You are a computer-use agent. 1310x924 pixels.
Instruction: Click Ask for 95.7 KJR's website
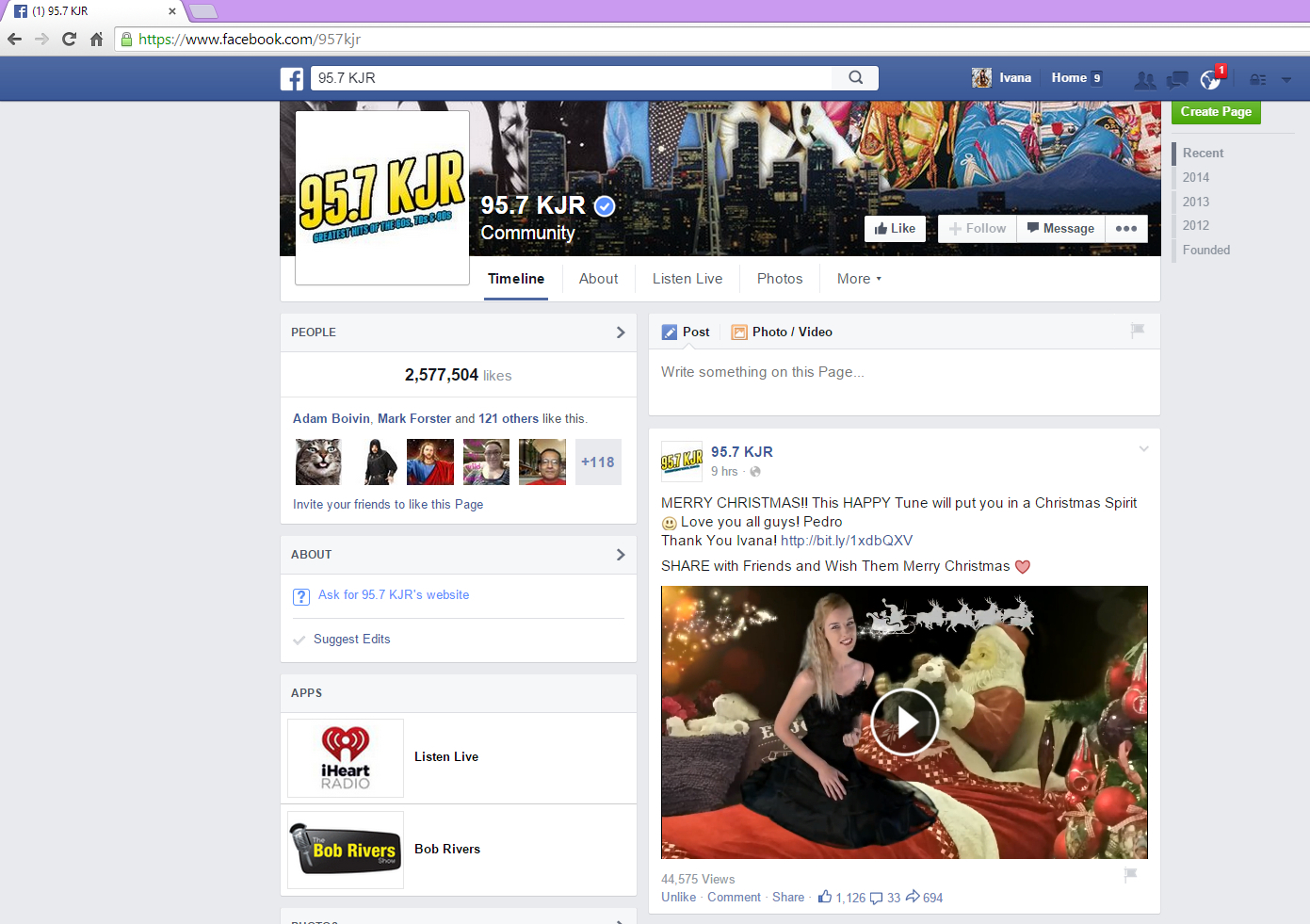(x=394, y=594)
